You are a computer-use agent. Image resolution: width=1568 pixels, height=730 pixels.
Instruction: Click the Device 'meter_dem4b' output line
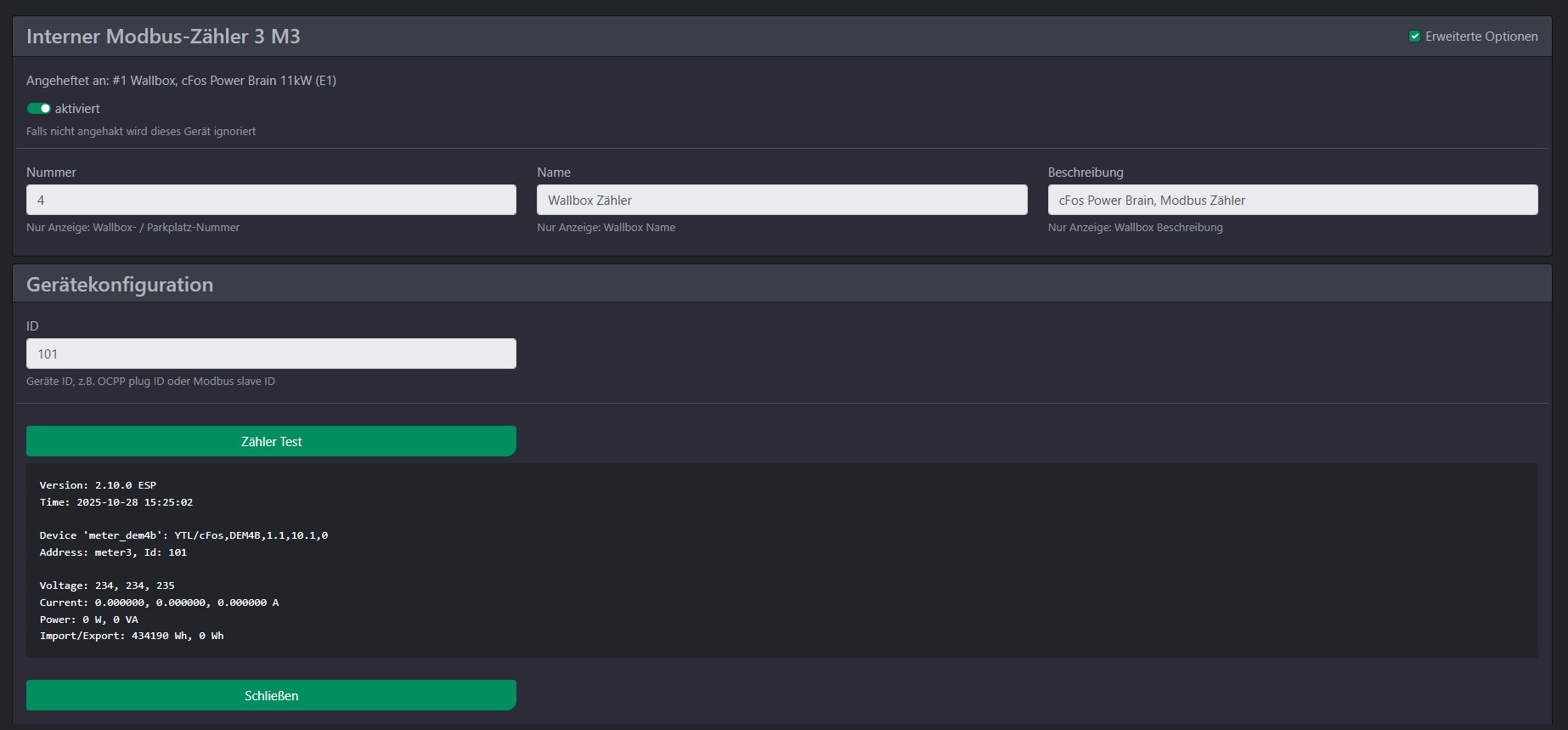pos(183,535)
